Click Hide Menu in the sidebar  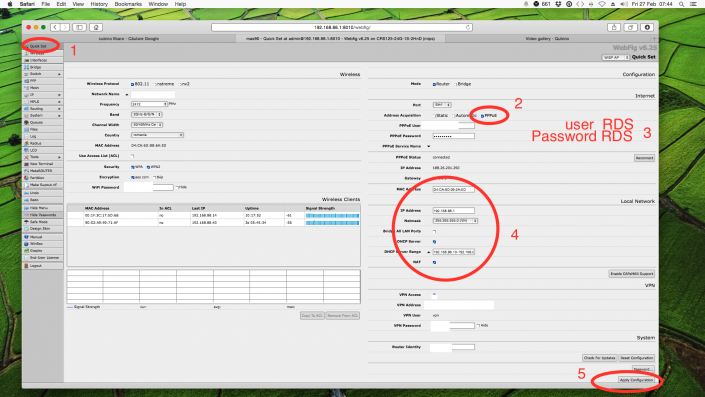[43, 208]
